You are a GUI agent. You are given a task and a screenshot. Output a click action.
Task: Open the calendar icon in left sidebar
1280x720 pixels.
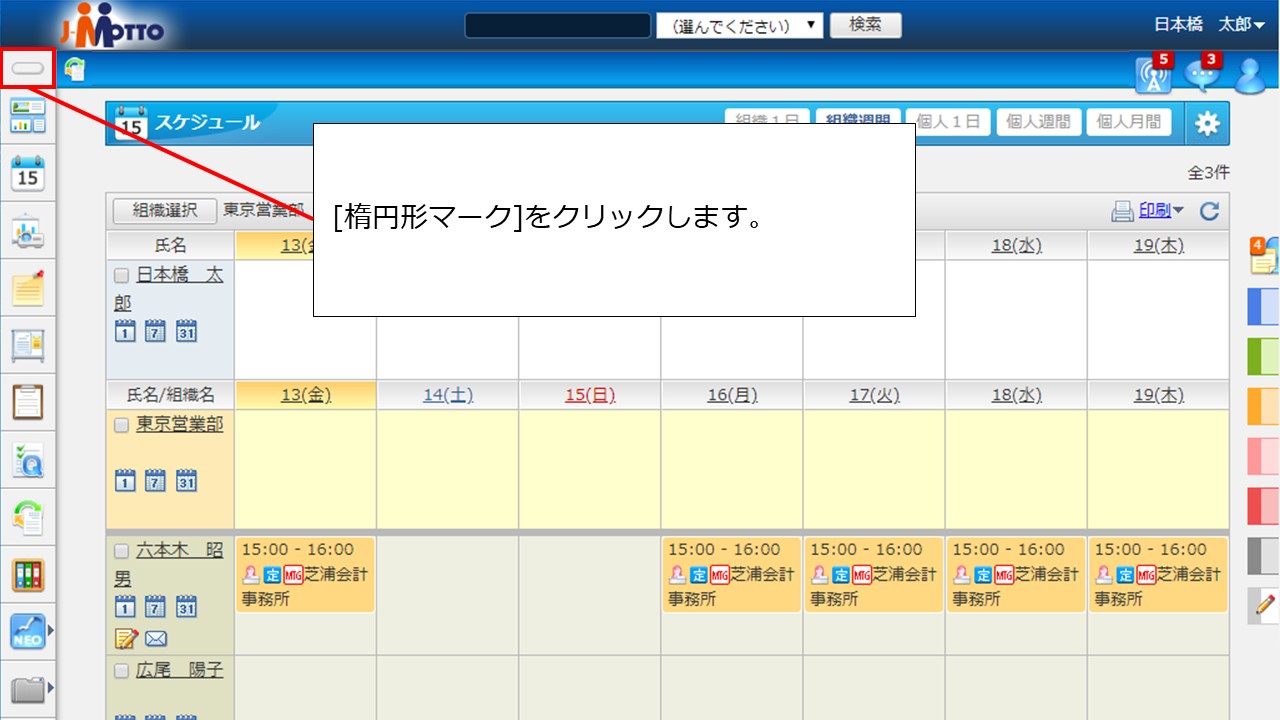coord(28,173)
